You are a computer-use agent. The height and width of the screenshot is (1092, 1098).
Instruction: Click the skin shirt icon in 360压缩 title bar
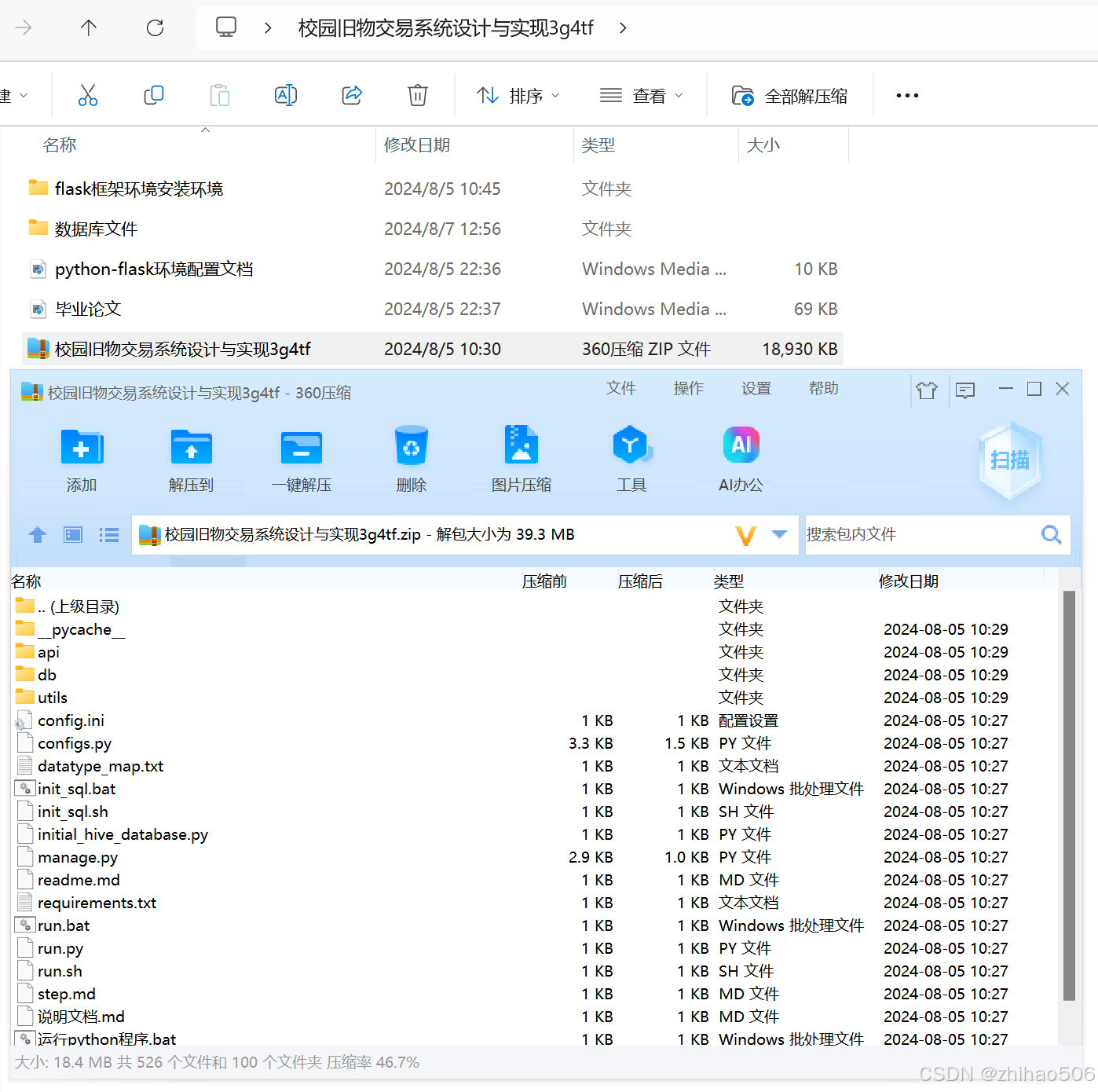click(927, 390)
